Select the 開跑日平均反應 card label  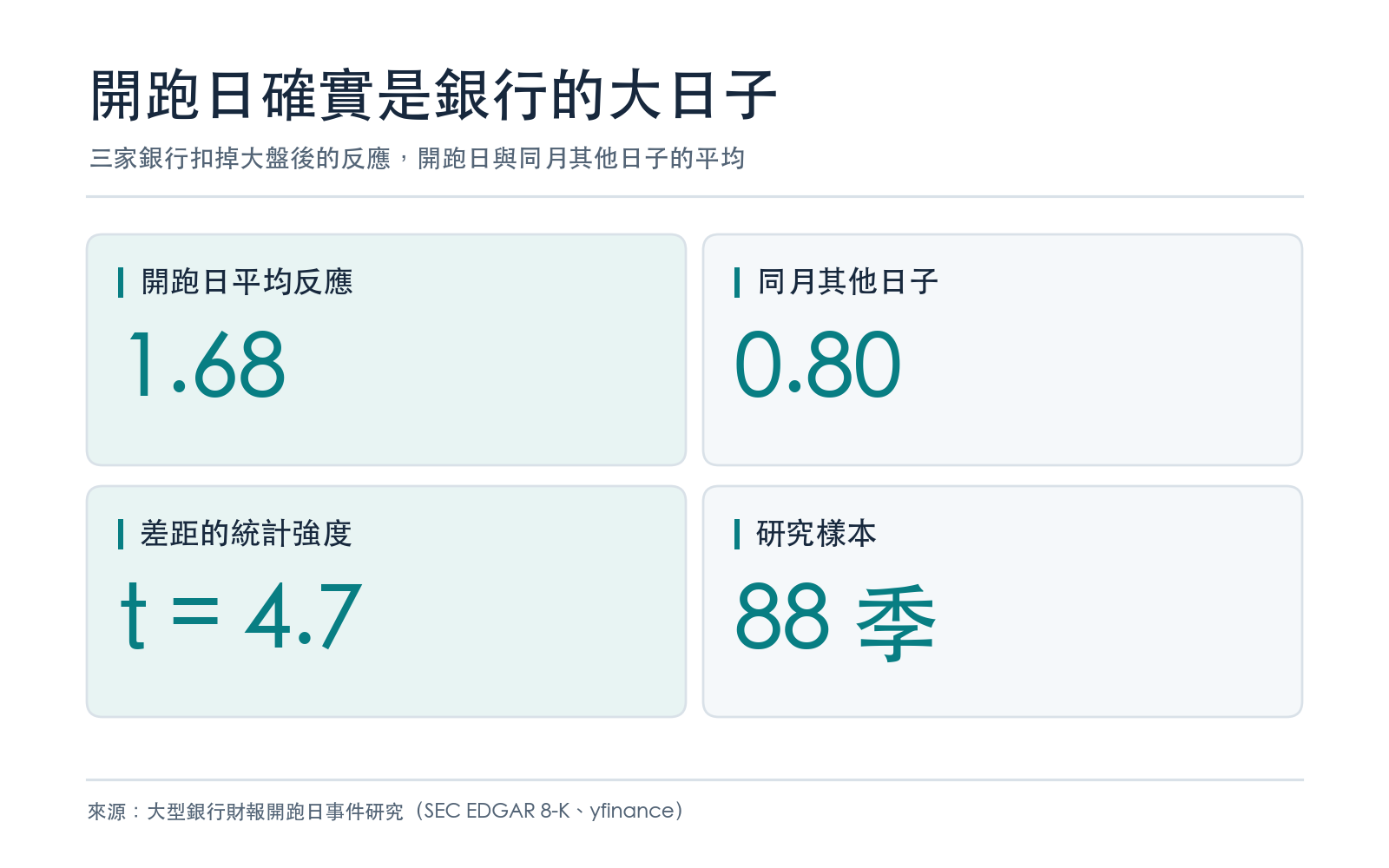pyautogui.click(x=247, y=282)
